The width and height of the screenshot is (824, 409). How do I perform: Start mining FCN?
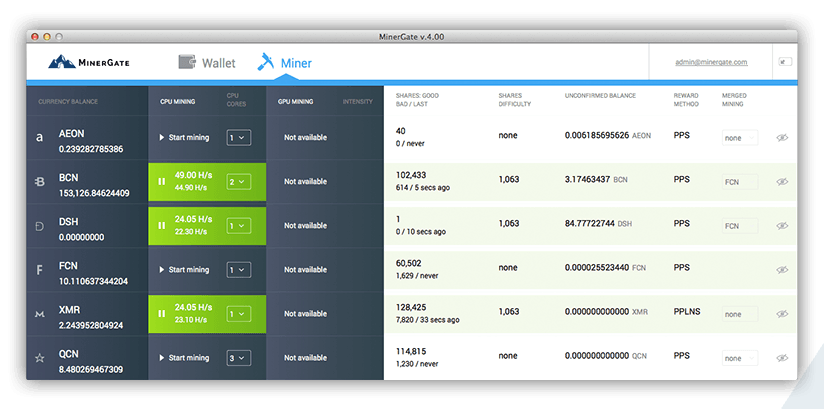[184, 270]
